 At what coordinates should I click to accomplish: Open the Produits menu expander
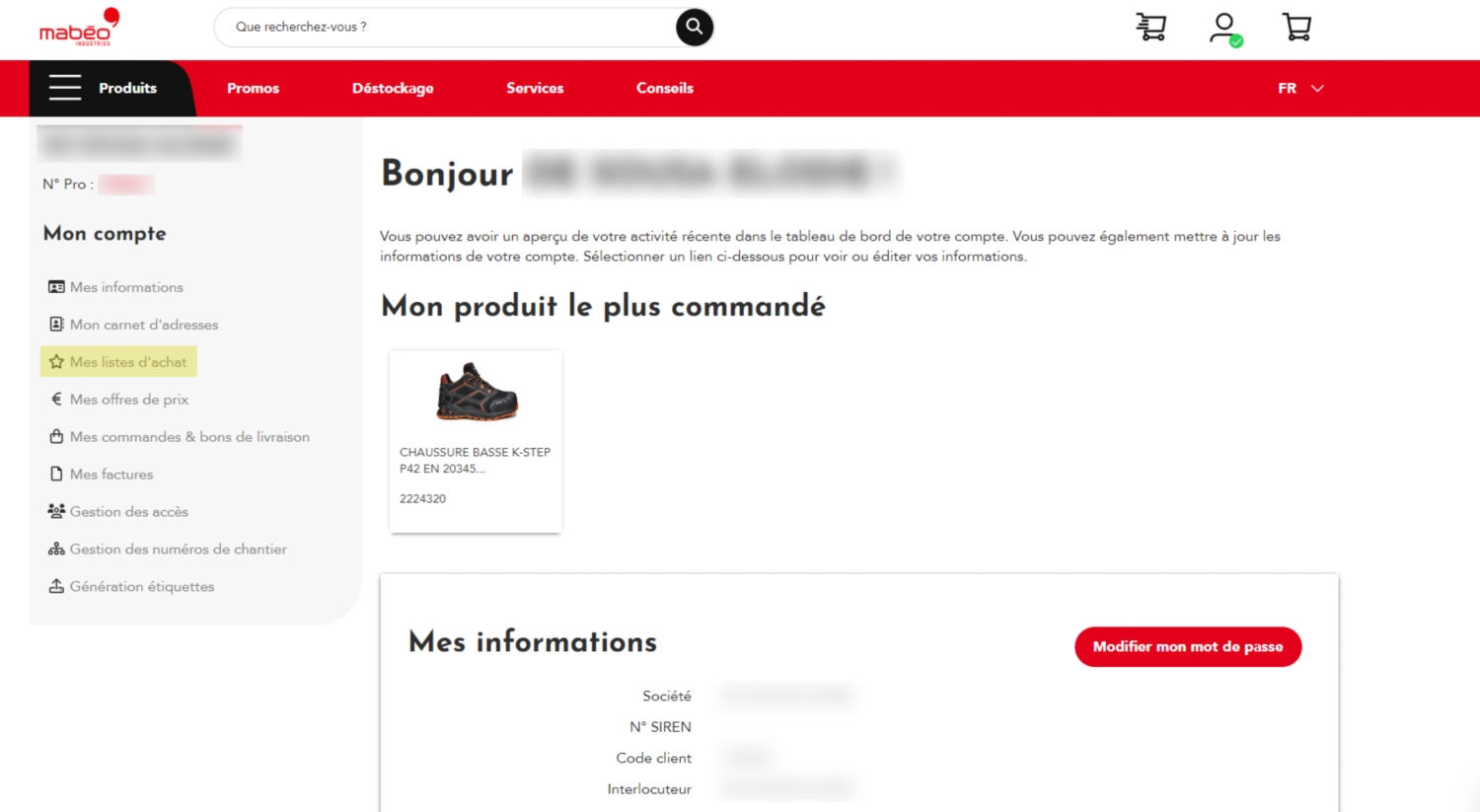point(127,88)
